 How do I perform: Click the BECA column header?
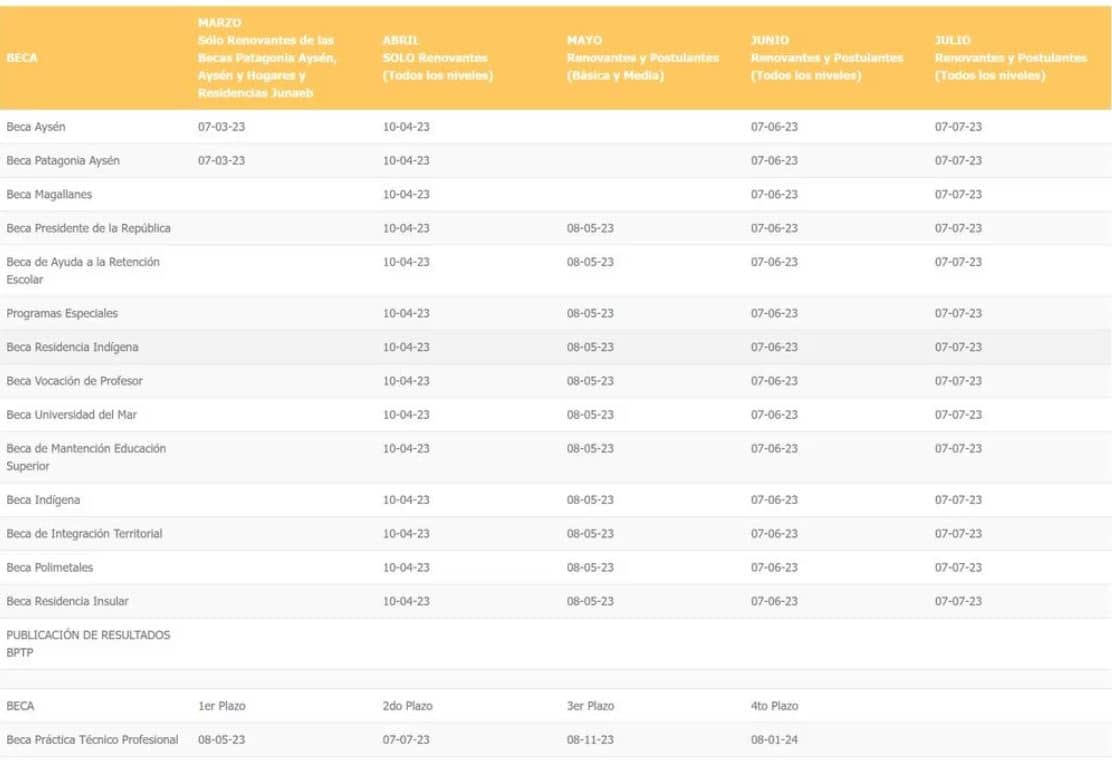pos(21,58)
